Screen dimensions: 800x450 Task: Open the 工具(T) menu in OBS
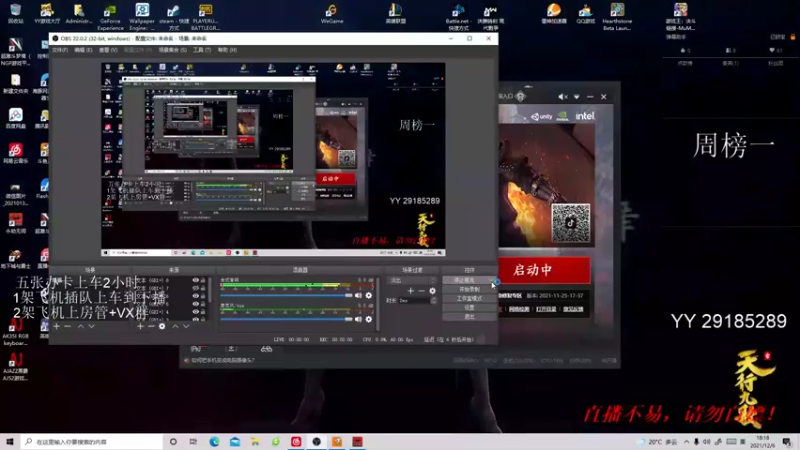click(x=202, y=50)
